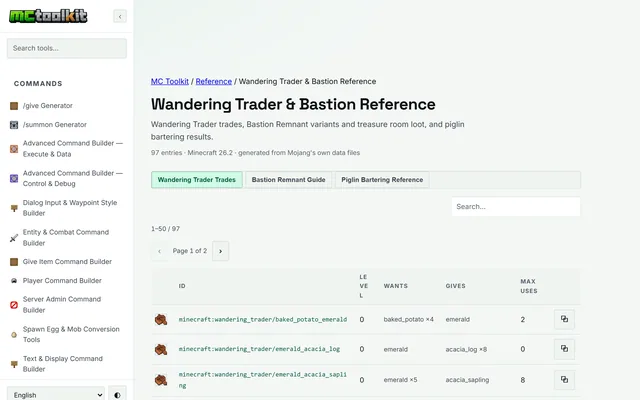Open Player Command Builder
The height and width of the screenshot is (400, 640).
point(62,280)
